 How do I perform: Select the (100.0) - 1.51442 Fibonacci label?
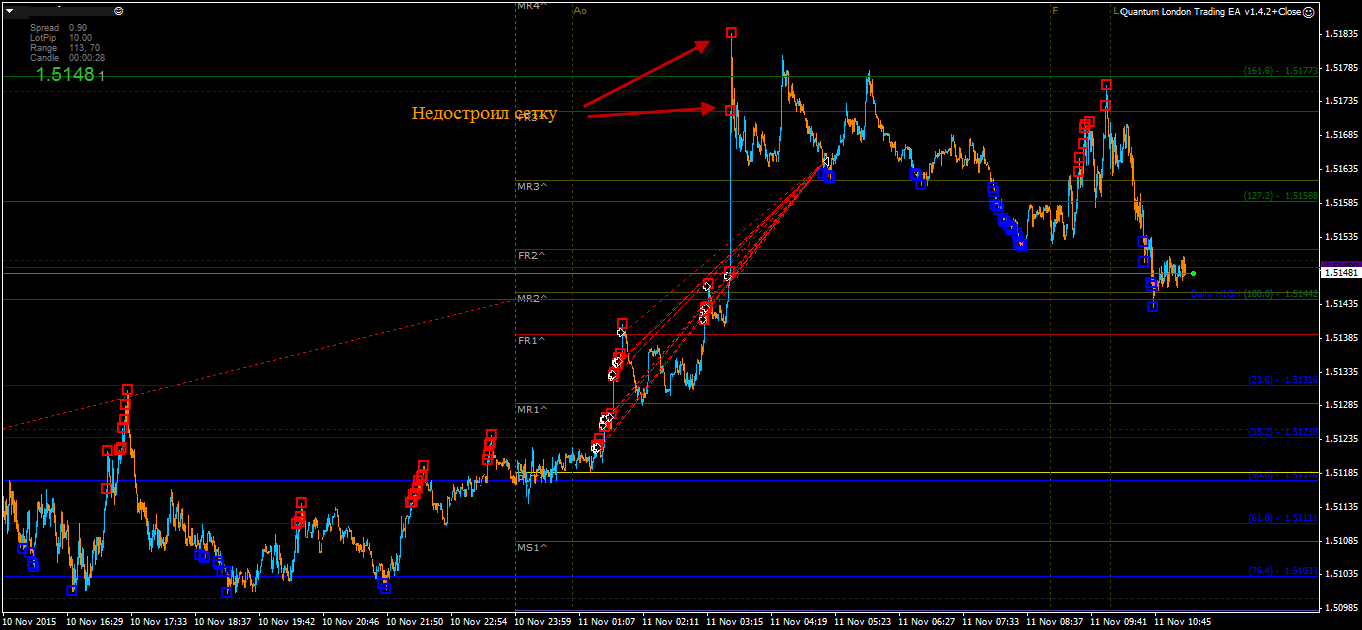point(1281,294)
